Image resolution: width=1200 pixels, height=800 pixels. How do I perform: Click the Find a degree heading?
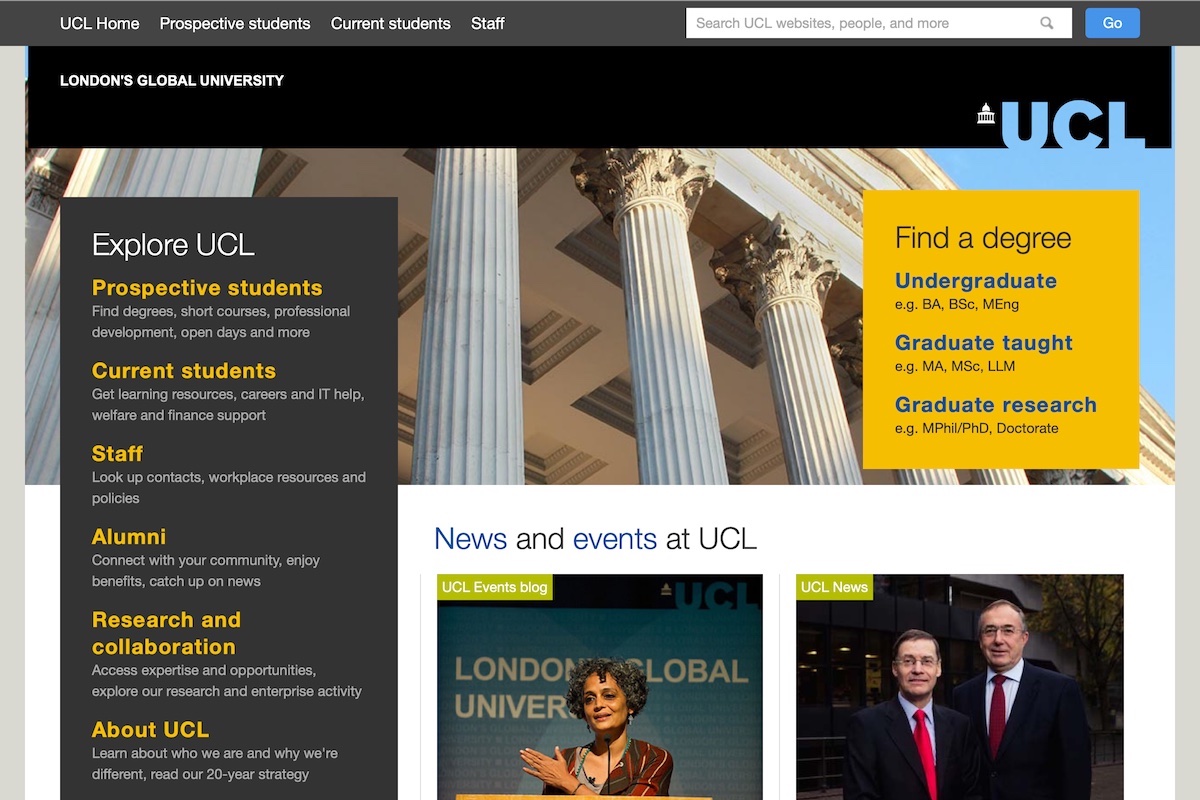pos(983,238)
